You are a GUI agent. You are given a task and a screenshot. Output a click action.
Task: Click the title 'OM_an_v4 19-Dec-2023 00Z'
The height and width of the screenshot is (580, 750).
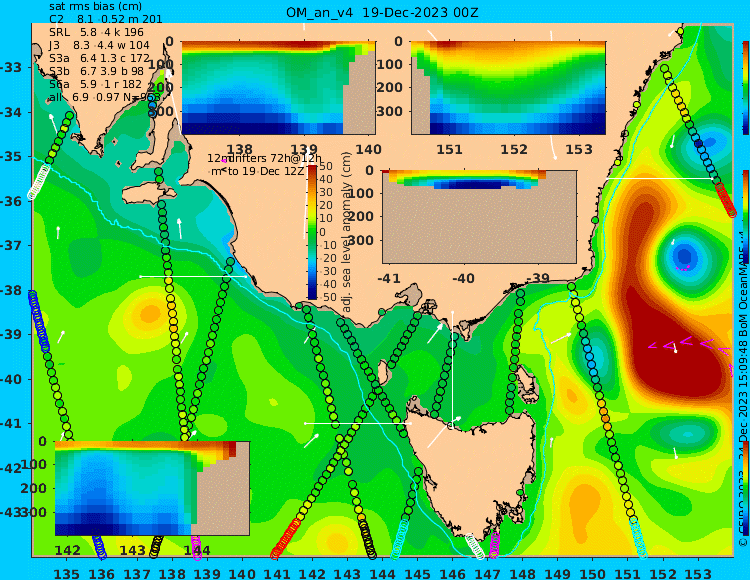[382, 12]
